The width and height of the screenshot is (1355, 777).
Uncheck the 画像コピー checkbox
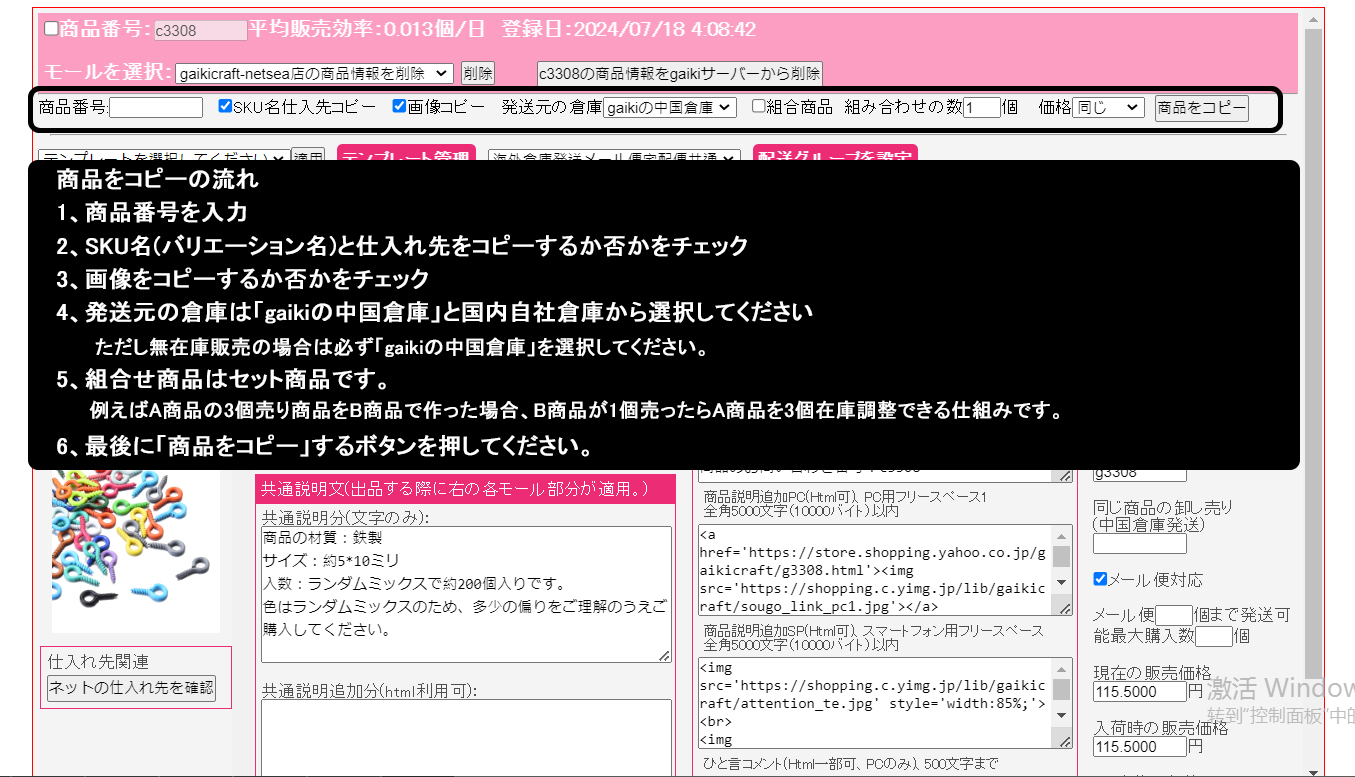click(x=399, y=106)
